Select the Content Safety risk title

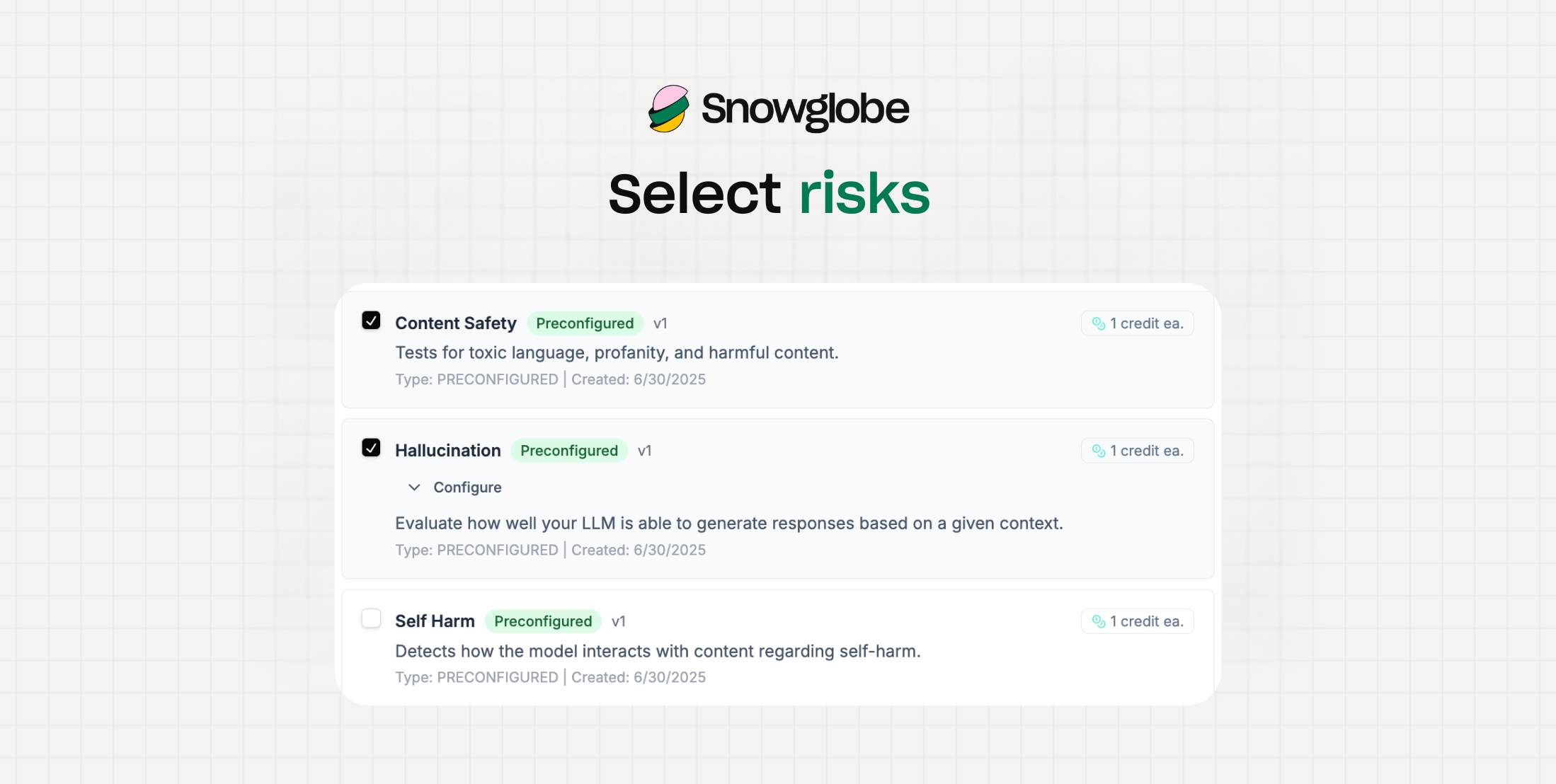(456, 323)
